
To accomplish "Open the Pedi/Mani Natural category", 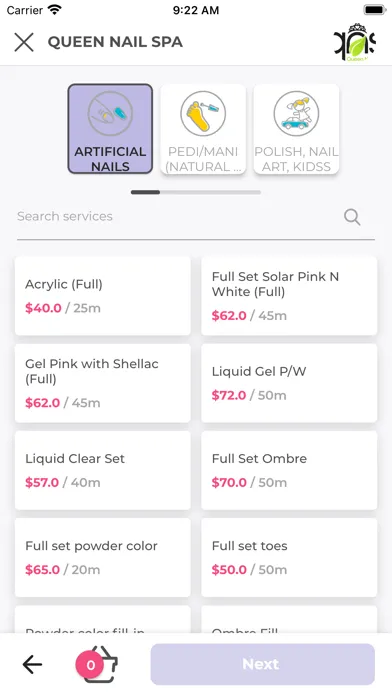I will pos(203,129).
